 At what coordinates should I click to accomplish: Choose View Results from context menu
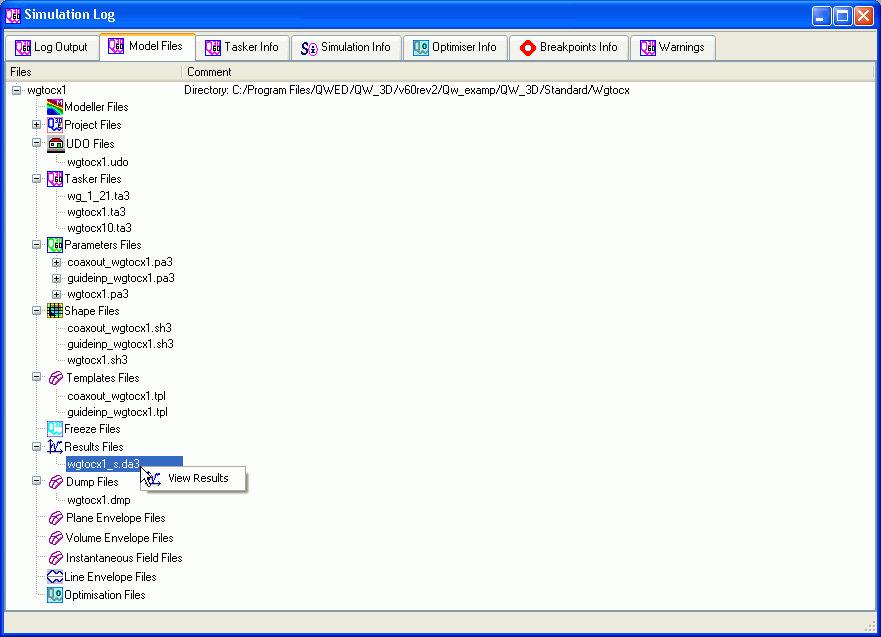point(198,478)
